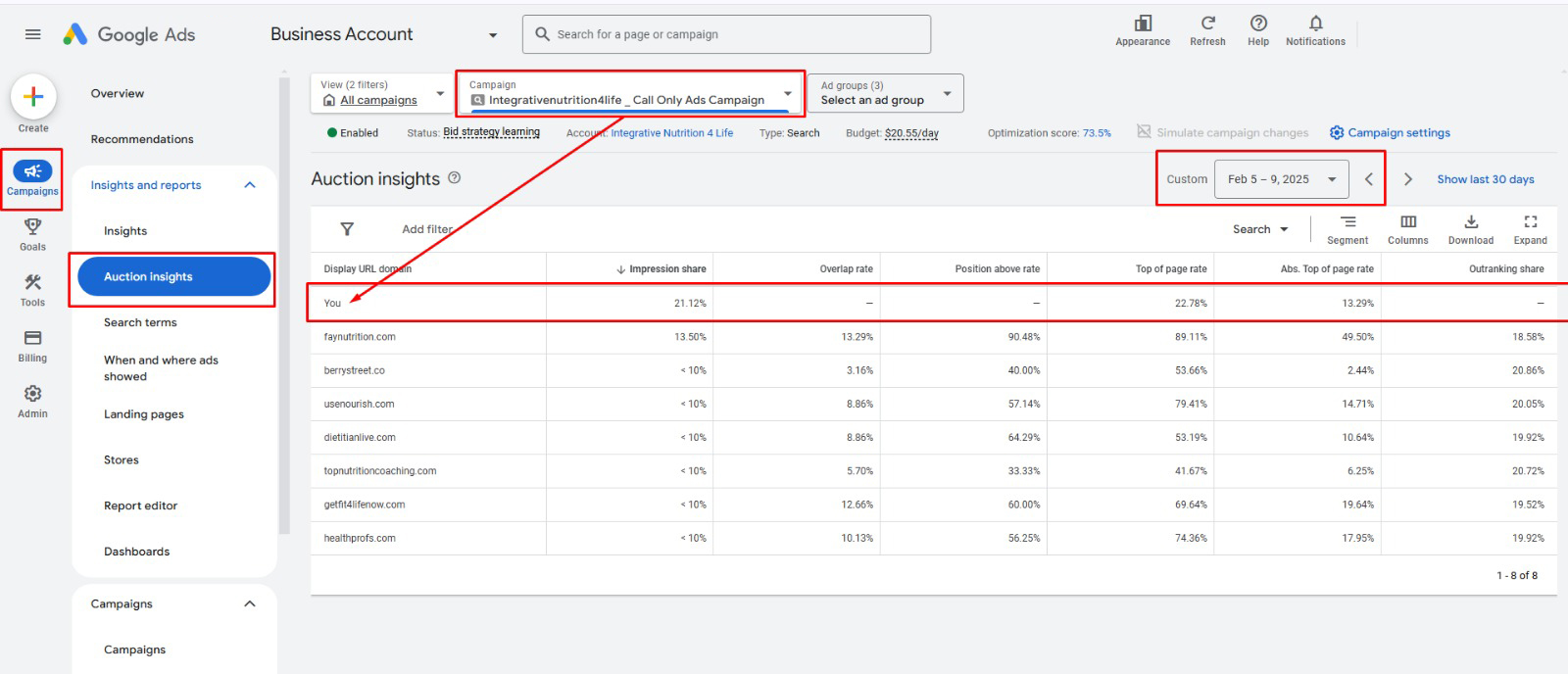This screenshot has height=674, width=1568.
Task: Open Recommendations in the sidebar
Action: tap(142, 139)
